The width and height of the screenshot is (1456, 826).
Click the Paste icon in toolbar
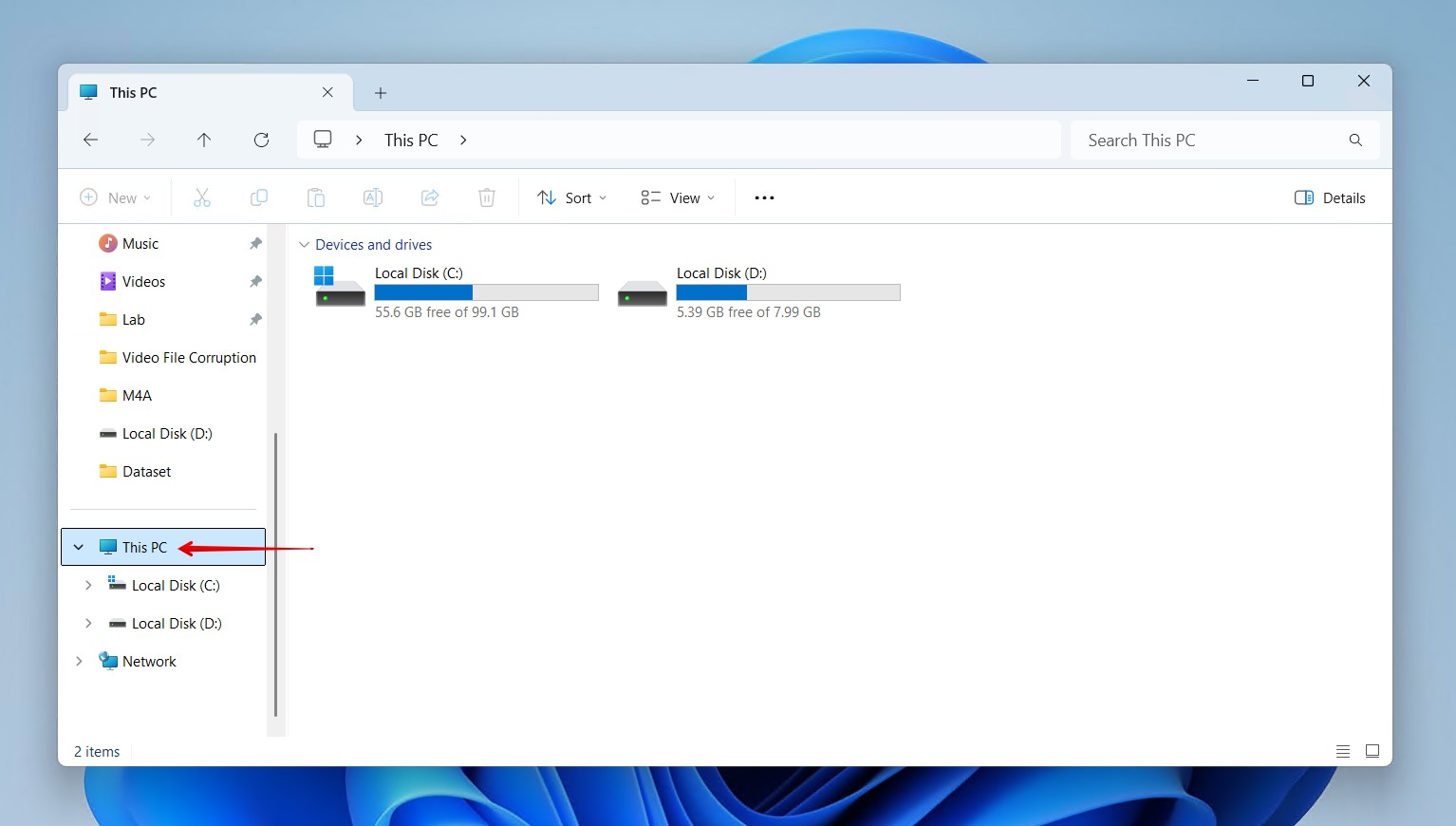point(315,197)
